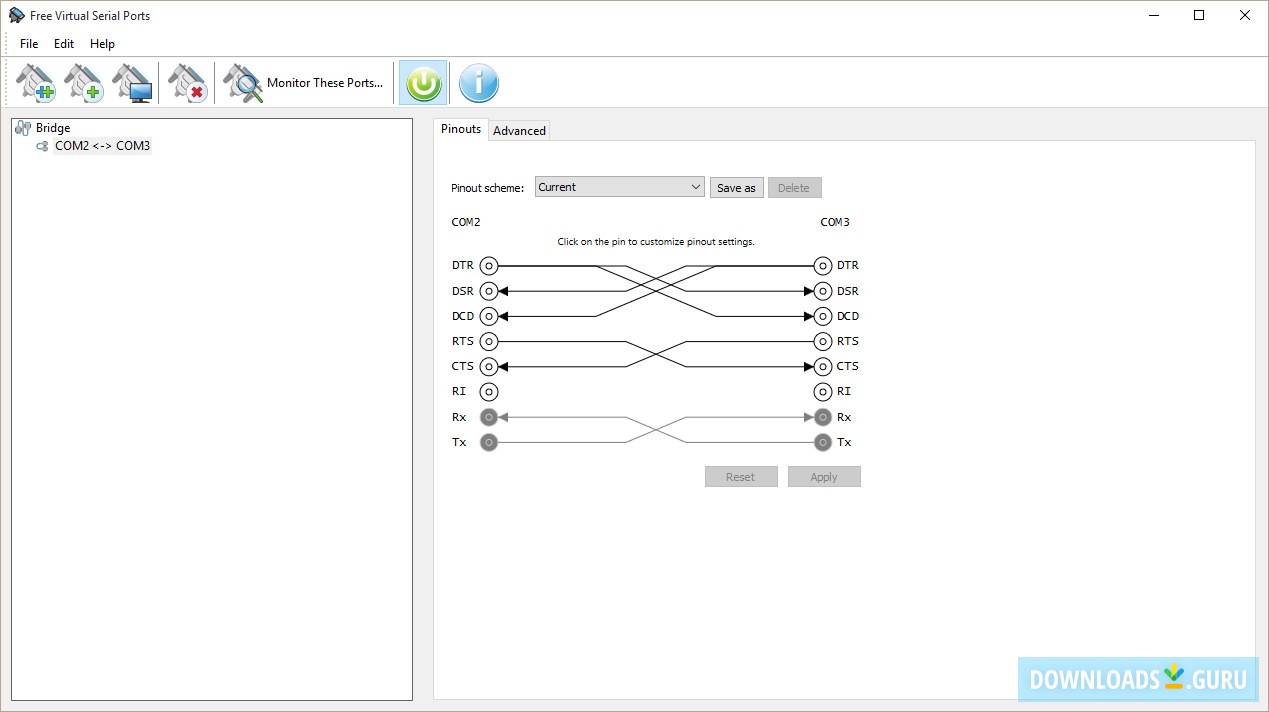Click the Save as button
Viewport: 1269px width, 712px height.
[737, 188]
